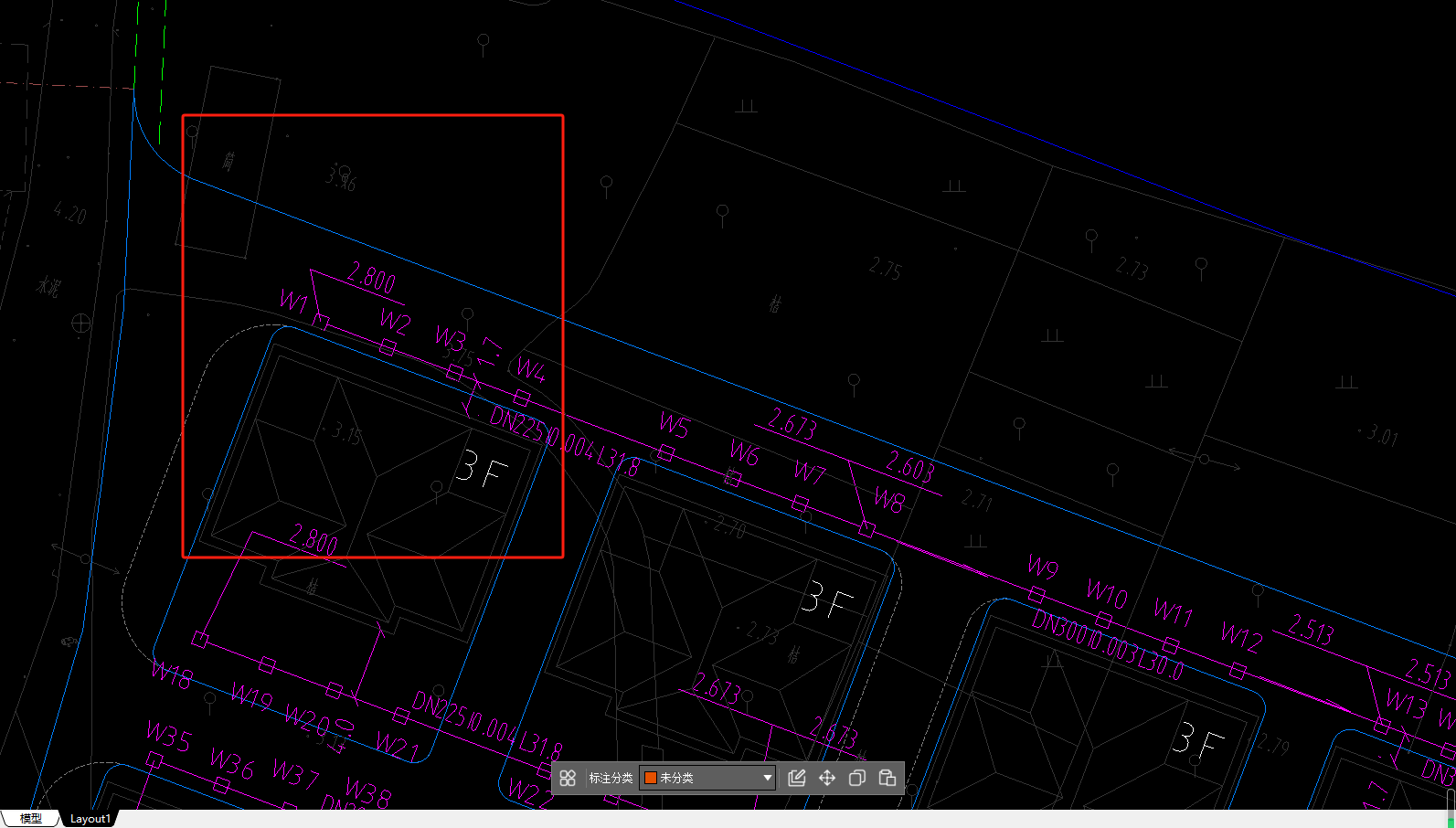1456x828 pixels.
Task: Click the copy annotation icon
Action: (x=856, y=778)
